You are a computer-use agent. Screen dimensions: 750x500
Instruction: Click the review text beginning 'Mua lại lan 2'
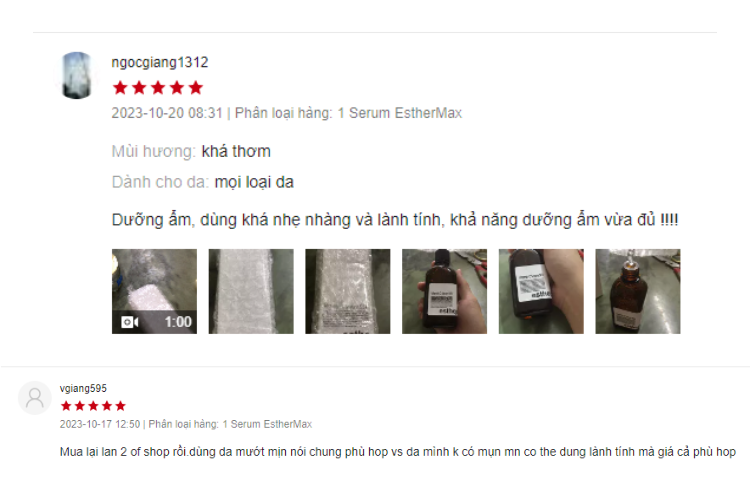click(x=397, y=452)
